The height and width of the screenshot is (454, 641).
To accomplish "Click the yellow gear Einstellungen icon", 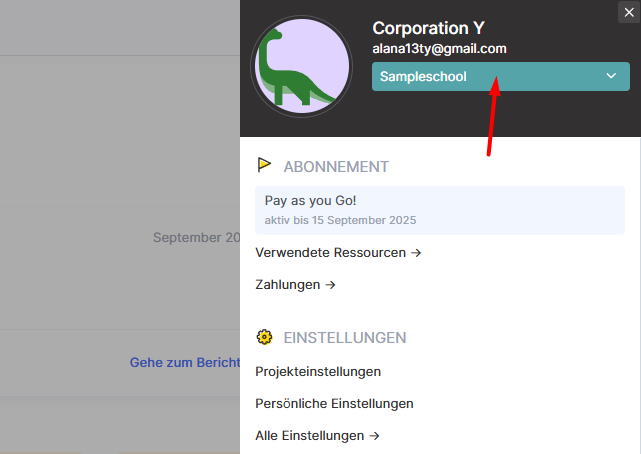I will coord(265,337).
